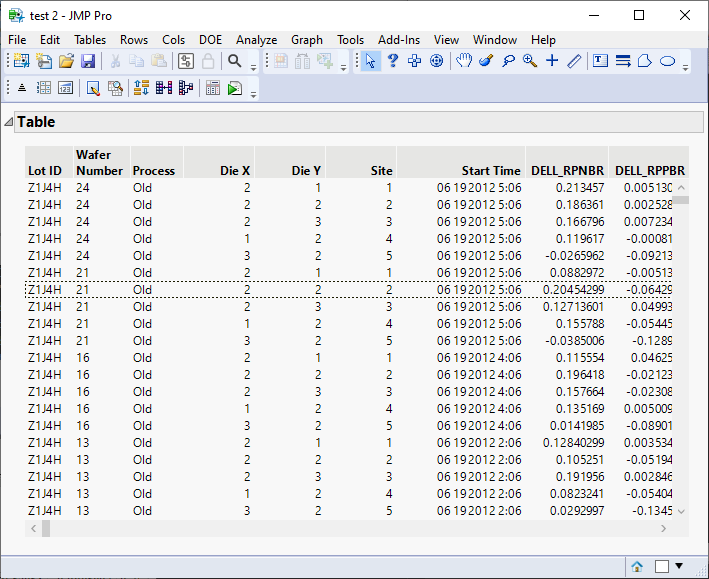Screen dimensions: 709x579
Task: Open file using folder icon
Action: pyautogui.click(x=66, y=61)
